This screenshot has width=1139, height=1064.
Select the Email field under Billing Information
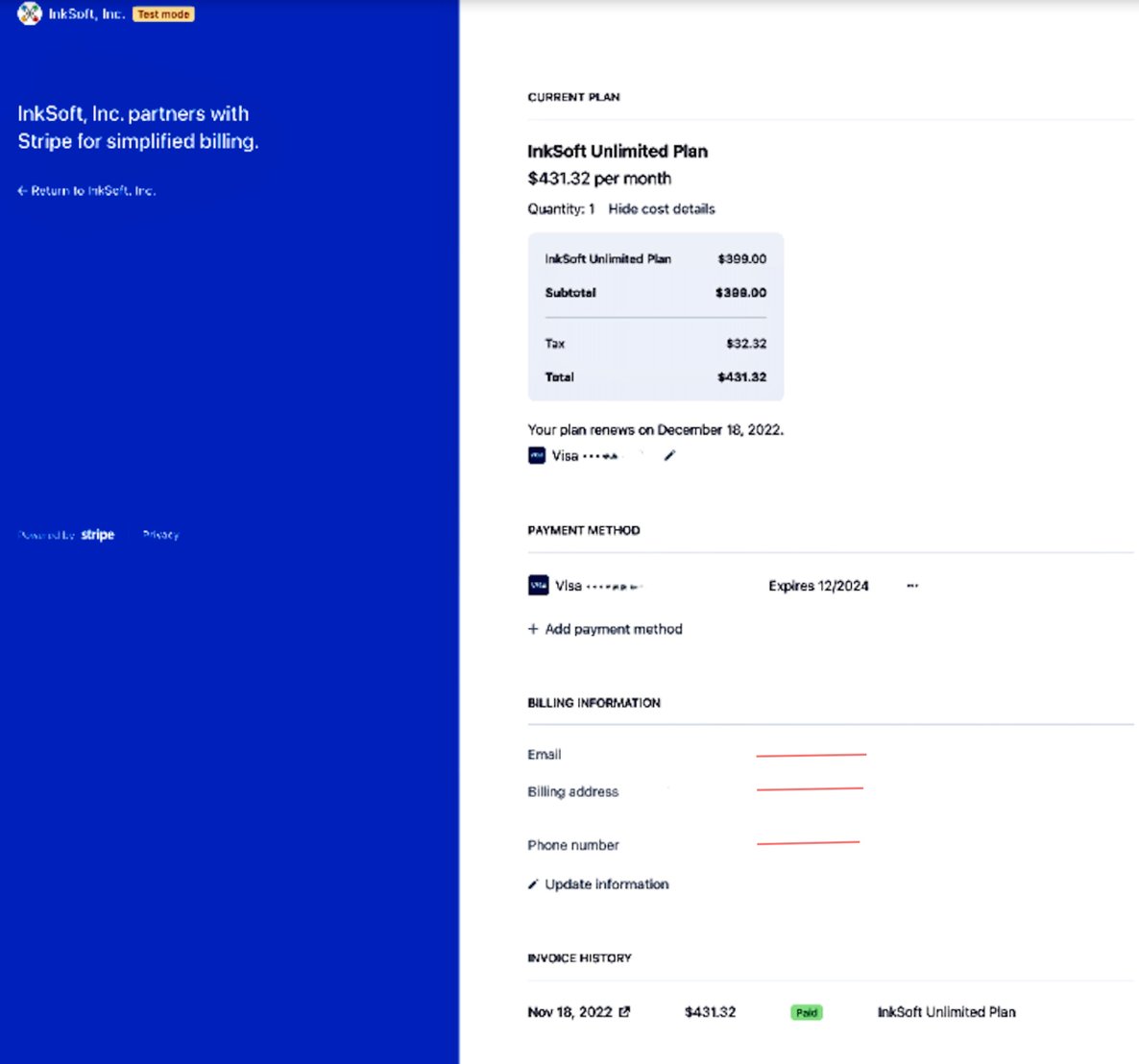[x=812, y=755]
